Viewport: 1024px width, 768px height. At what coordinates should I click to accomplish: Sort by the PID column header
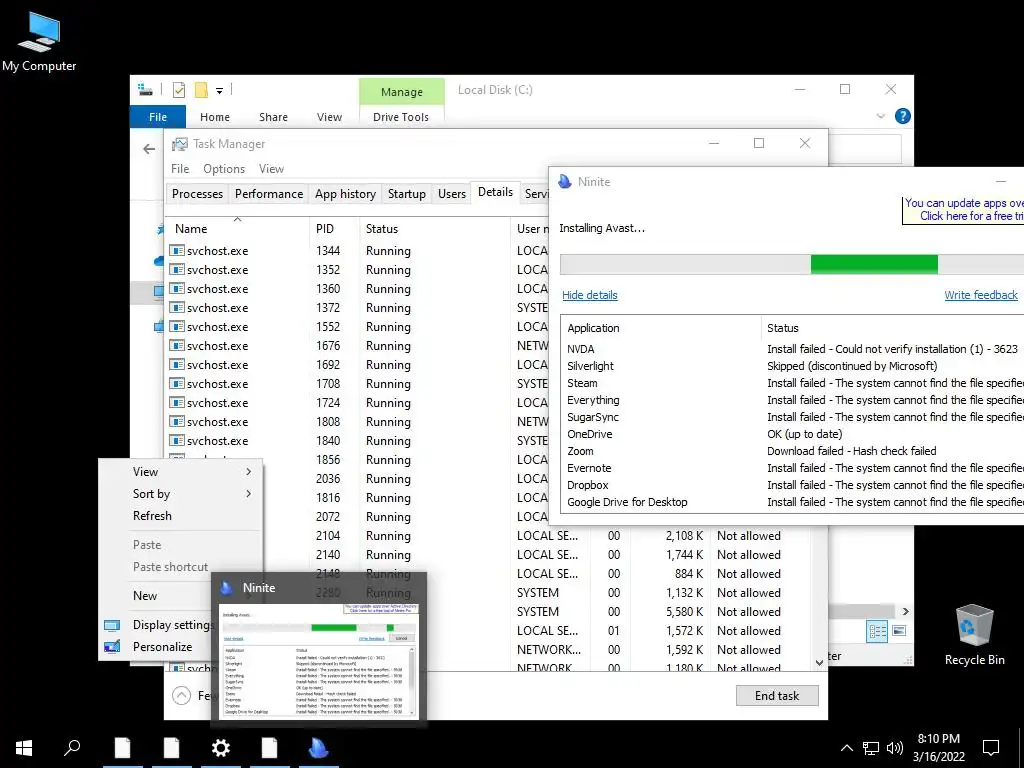click(x=334, y=229)
